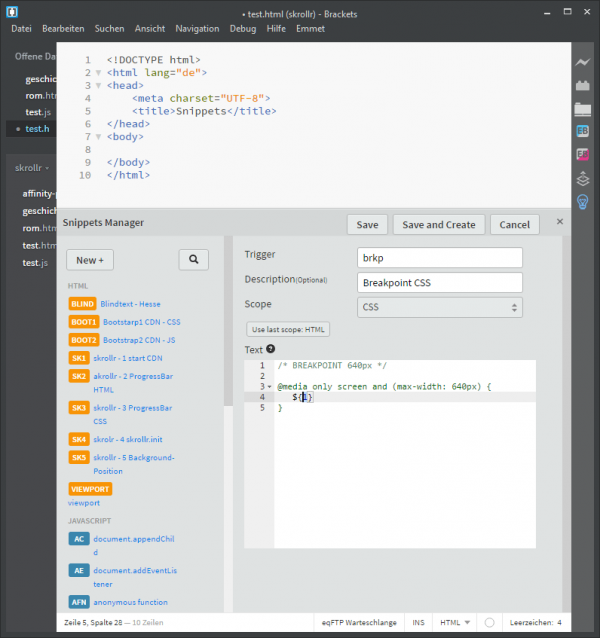Open the Datei menu
This screenshot has height=638, width=600.
pos(21,28)
